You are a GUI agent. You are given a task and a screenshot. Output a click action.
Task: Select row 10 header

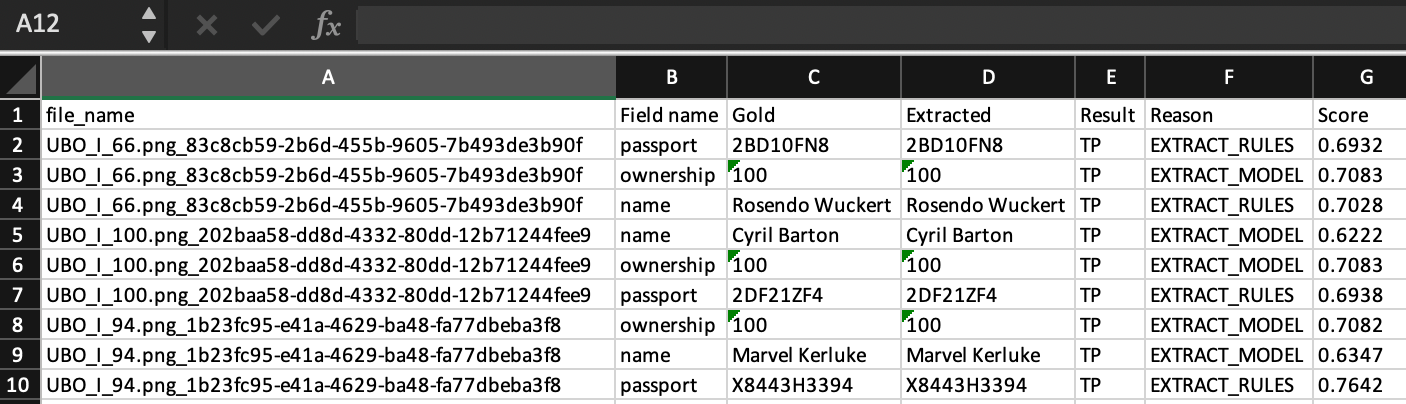click(20, 385)
